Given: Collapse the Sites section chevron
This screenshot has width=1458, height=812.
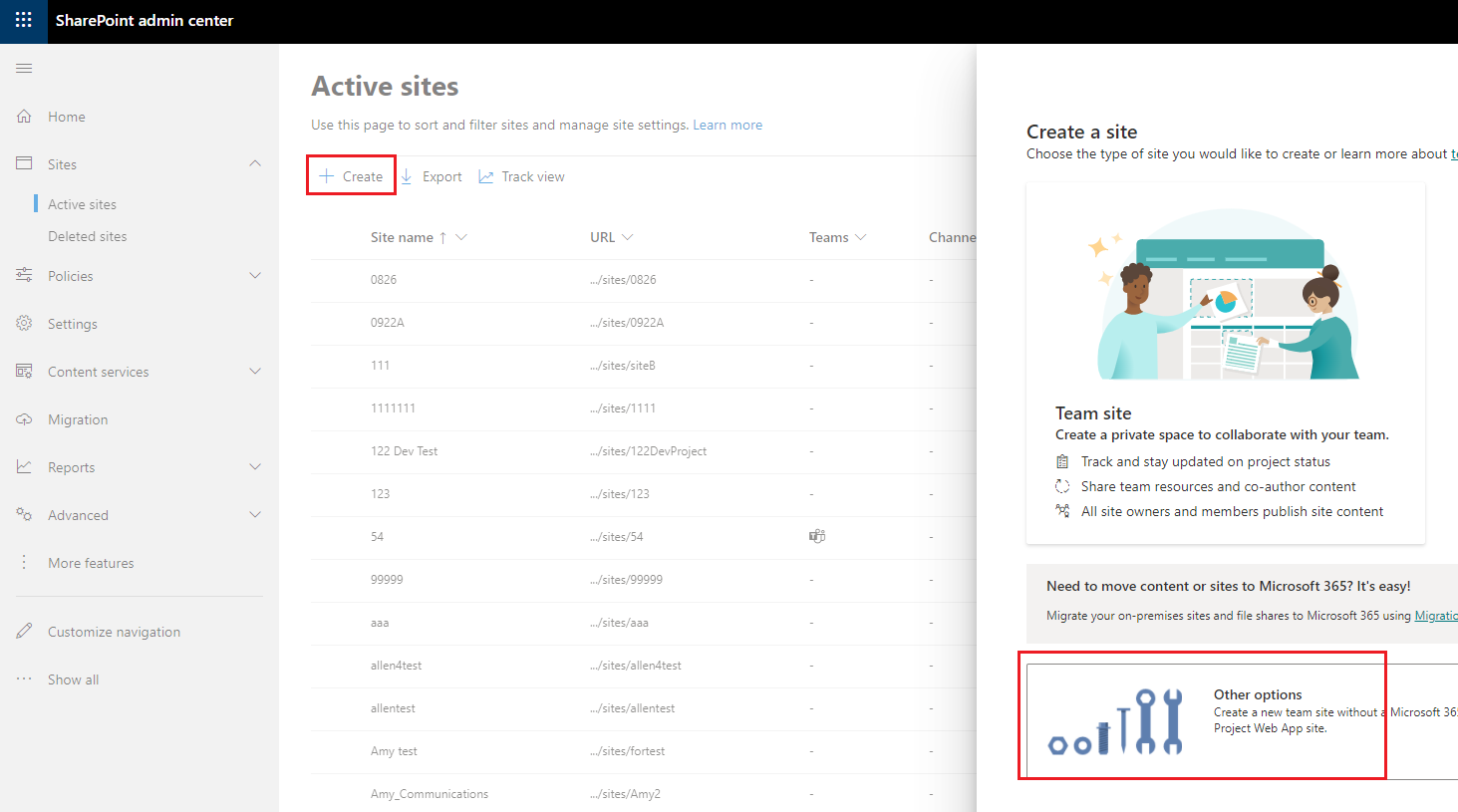Looking at the screenshot, I should [x=255, y=163].
